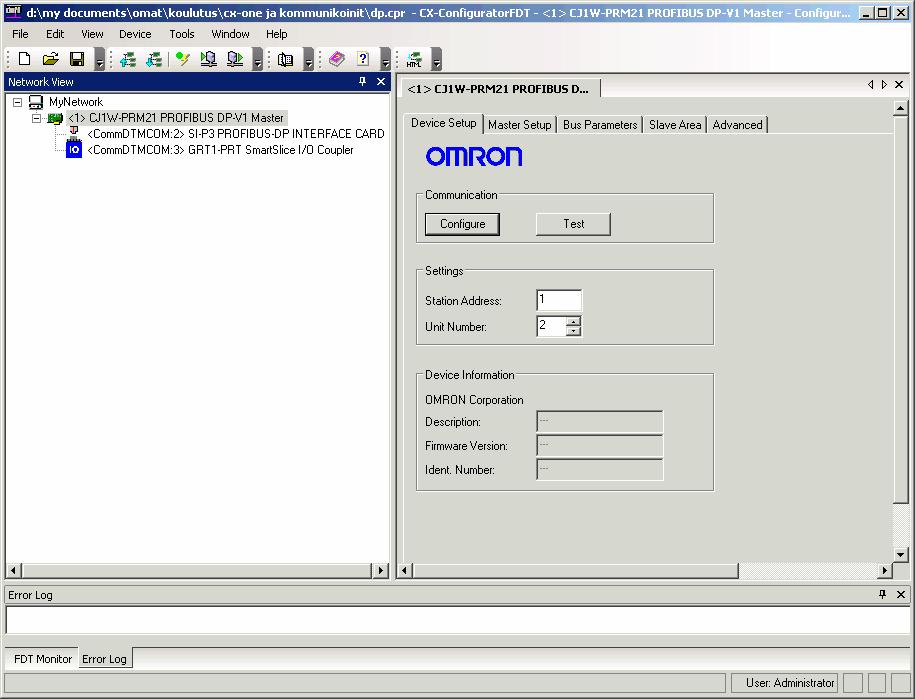
Task: Click device panel vertical scroll-down arrow
Action: point(900,555)
